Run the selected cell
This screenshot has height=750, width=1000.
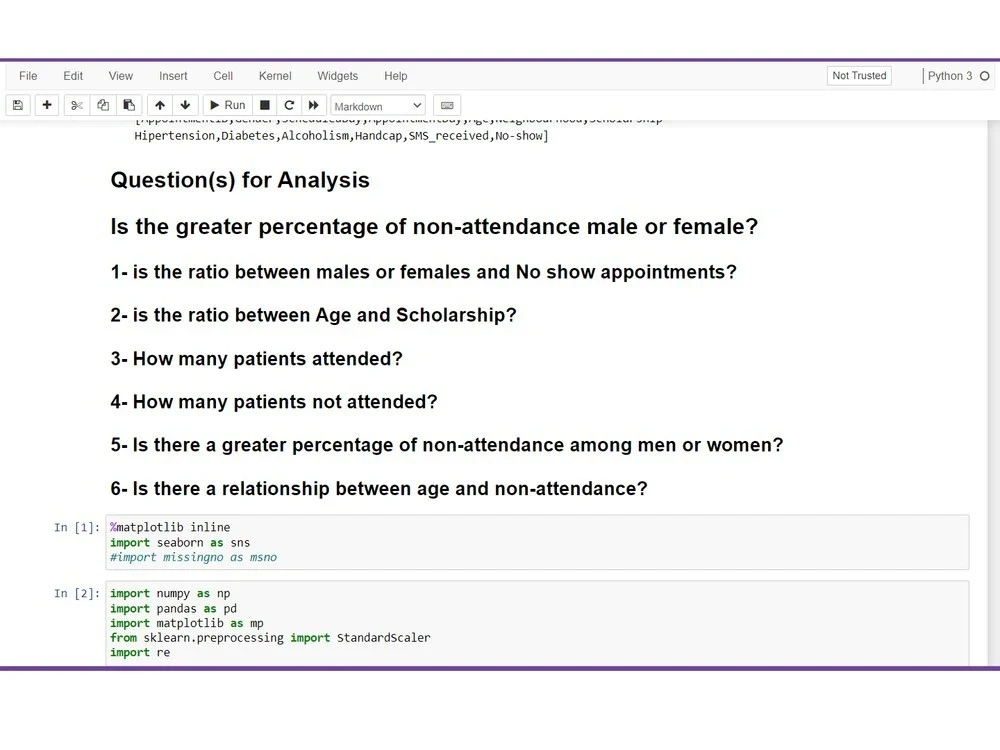point(228,105)
